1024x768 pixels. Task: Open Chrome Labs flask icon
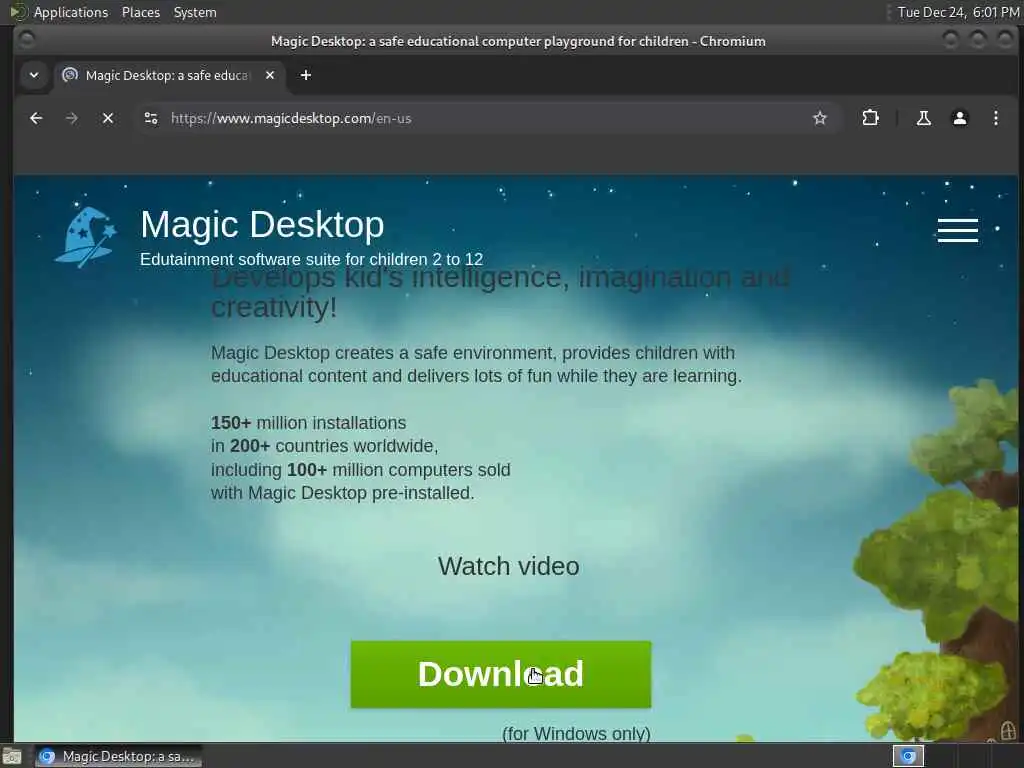pyautogui.click(x=923, y=118)
